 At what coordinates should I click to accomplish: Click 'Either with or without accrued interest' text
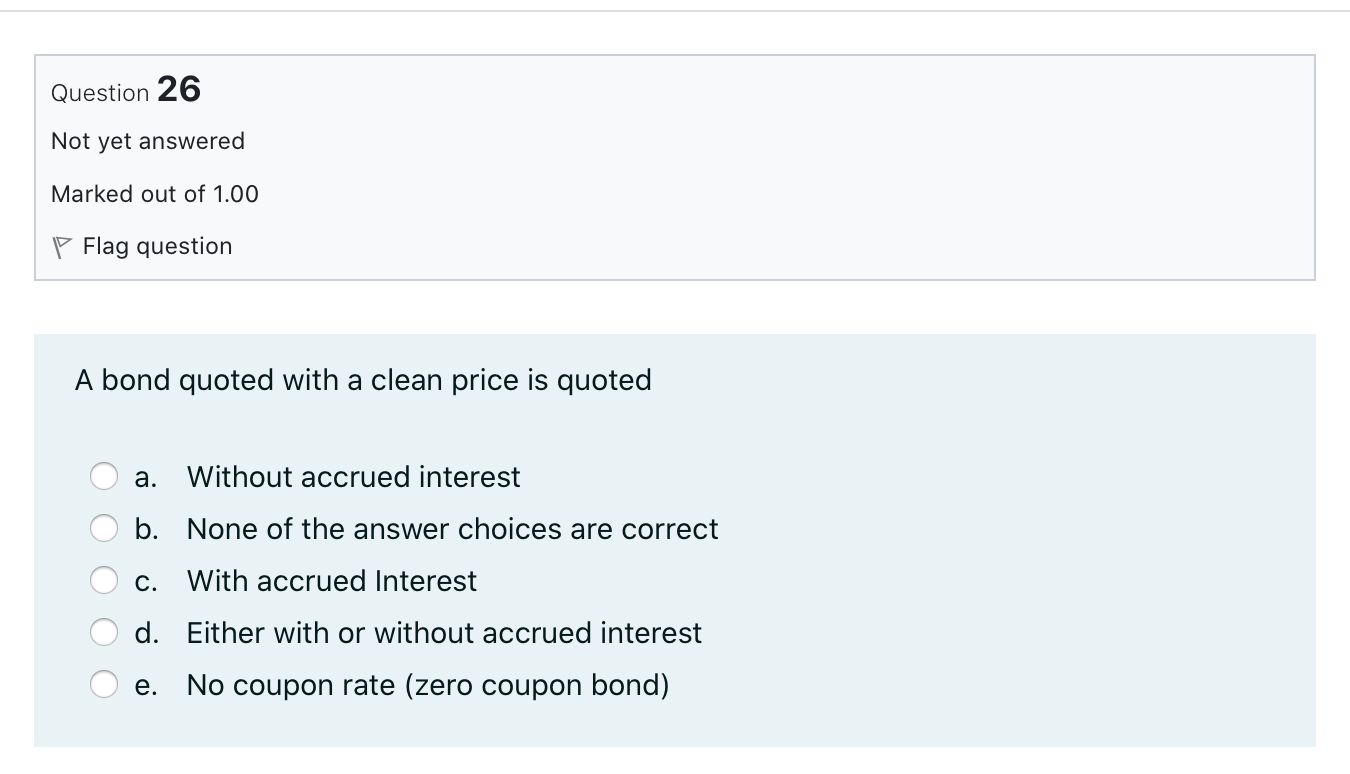pos(444,633)
